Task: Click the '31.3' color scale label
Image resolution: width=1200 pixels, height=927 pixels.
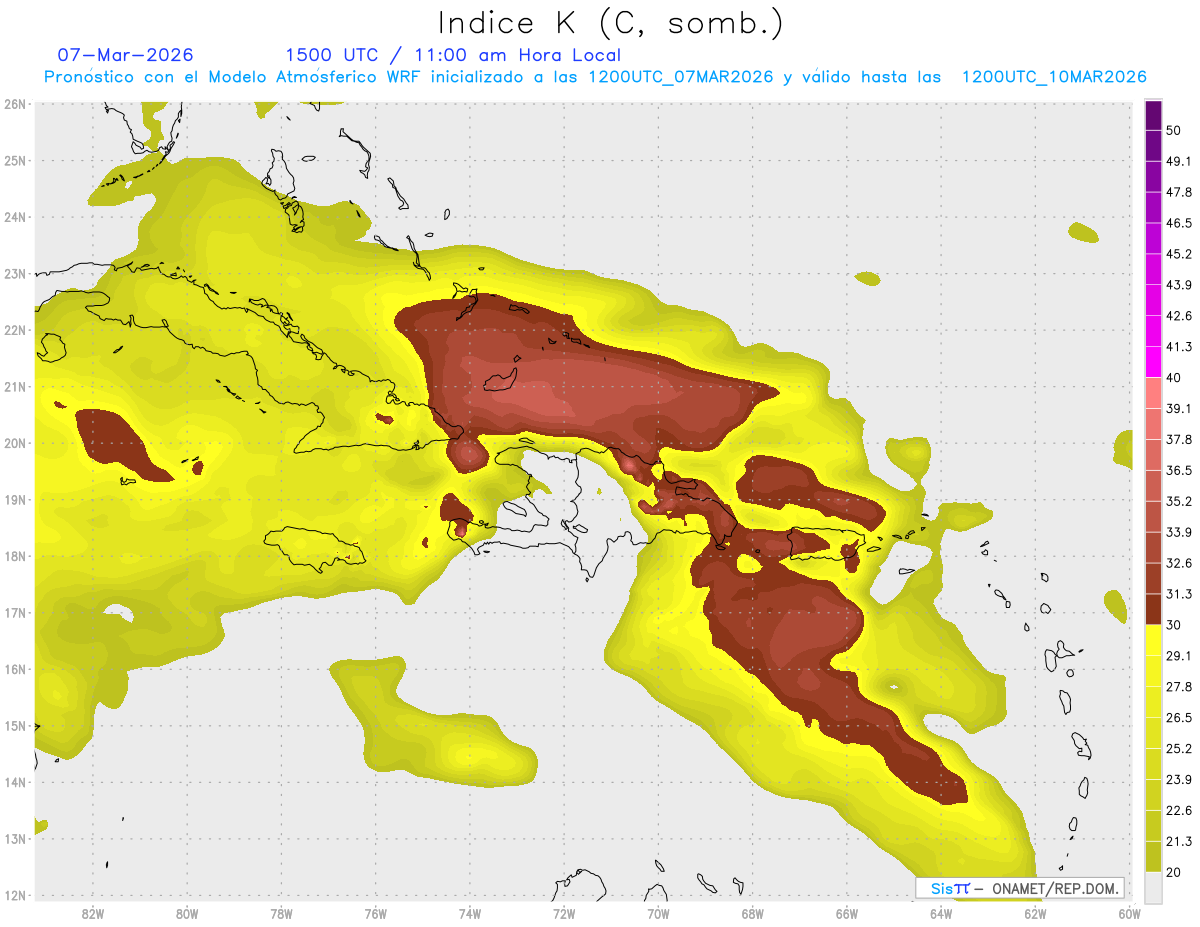Action: coord(1179,594)
